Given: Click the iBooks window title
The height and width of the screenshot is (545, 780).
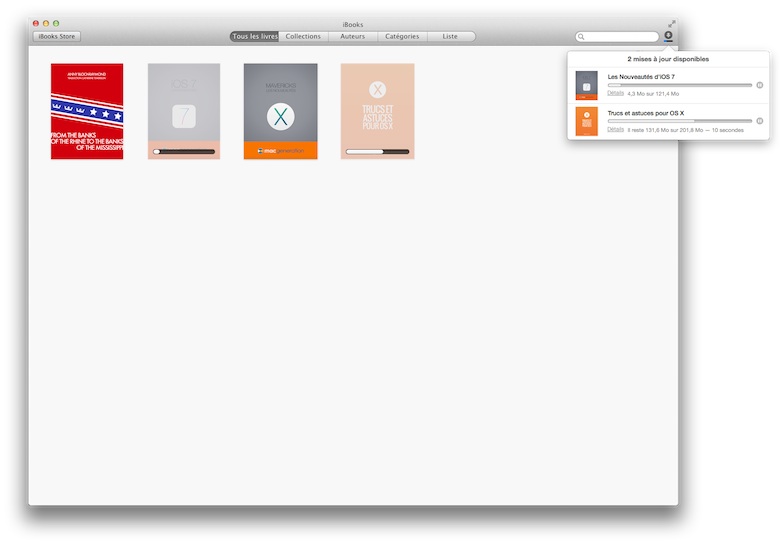Looking at the screenshot, I should 353,24.
